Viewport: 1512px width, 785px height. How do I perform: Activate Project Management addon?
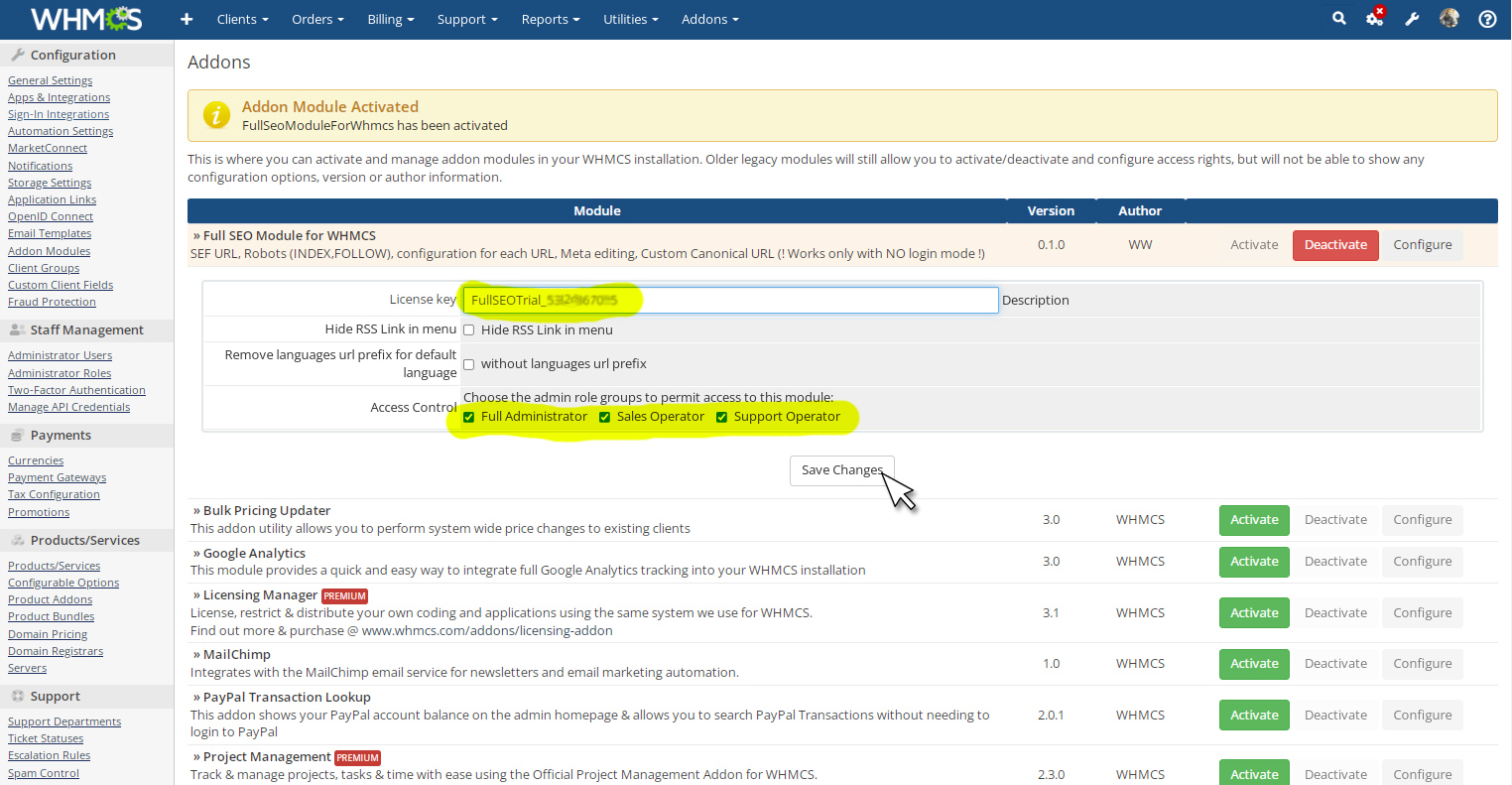point(1254,774)
